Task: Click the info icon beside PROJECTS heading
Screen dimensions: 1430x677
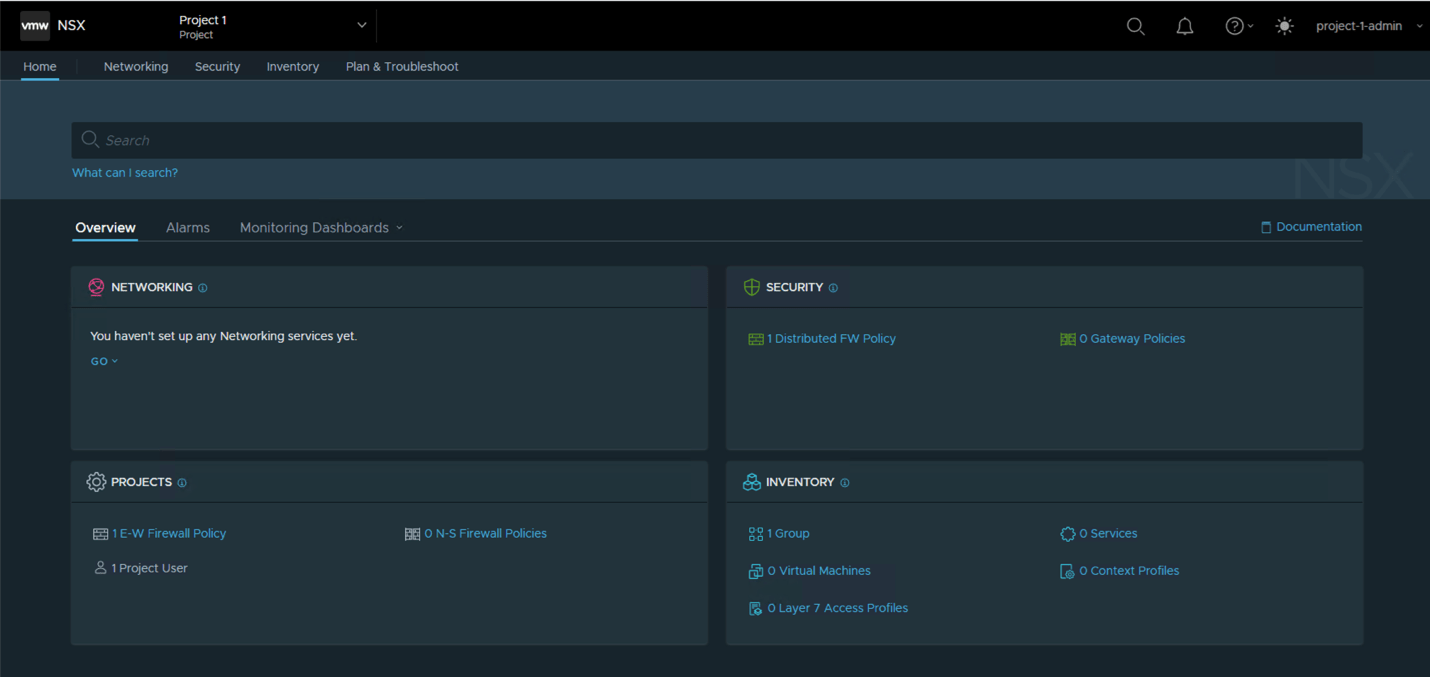Action: point(181,482)
